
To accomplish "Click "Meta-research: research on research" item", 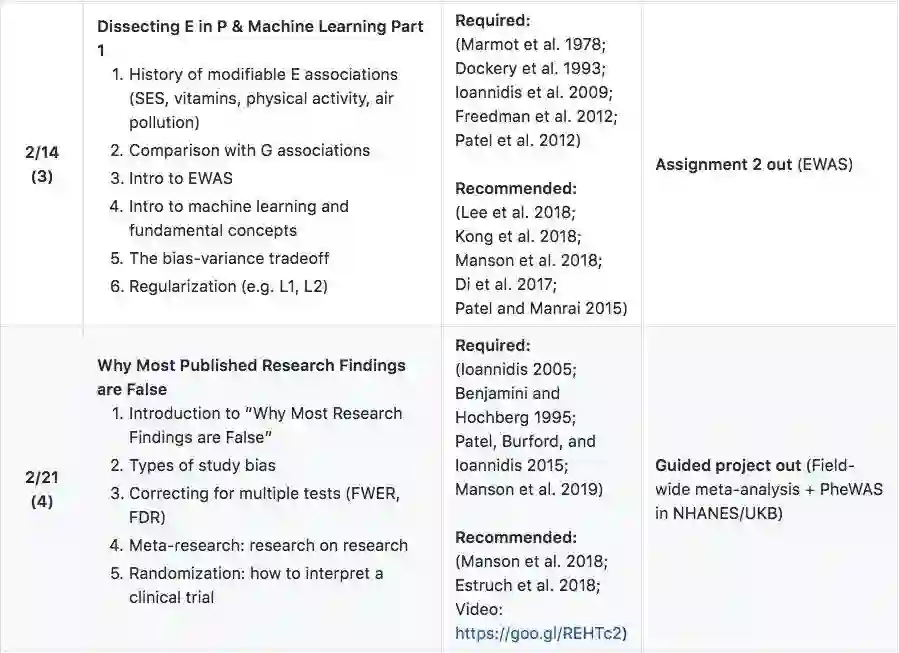I will [268, 545].
